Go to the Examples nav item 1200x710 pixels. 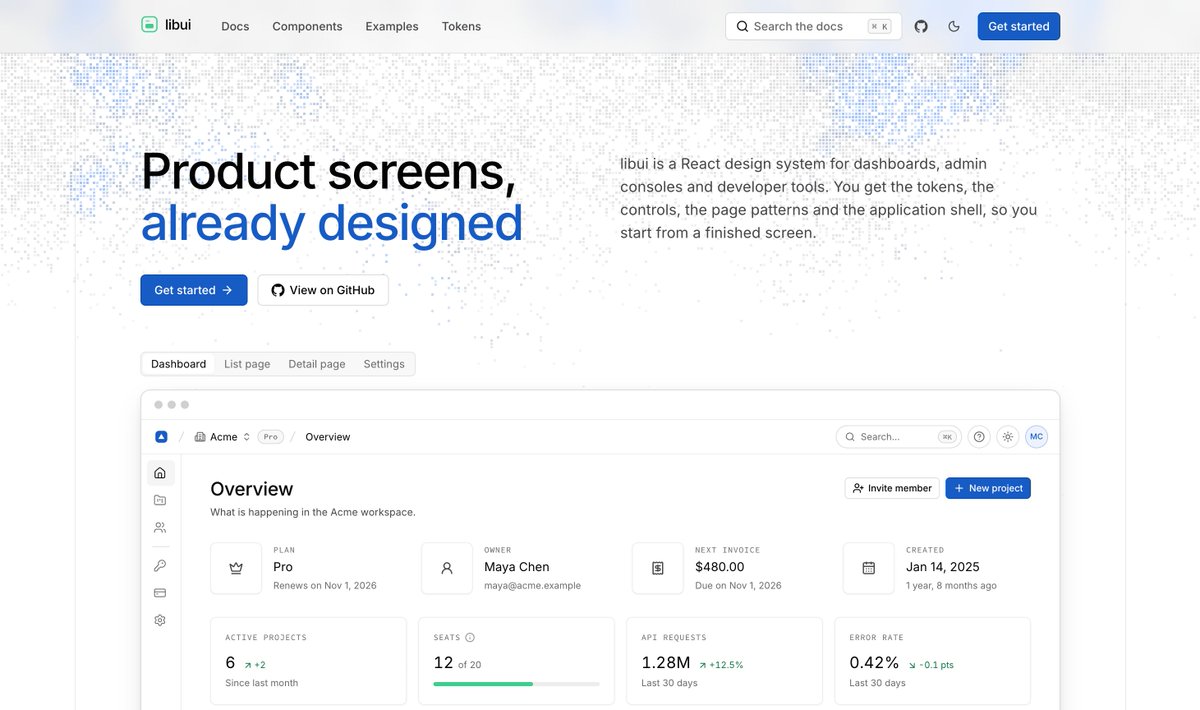click(x=392, y=26)
